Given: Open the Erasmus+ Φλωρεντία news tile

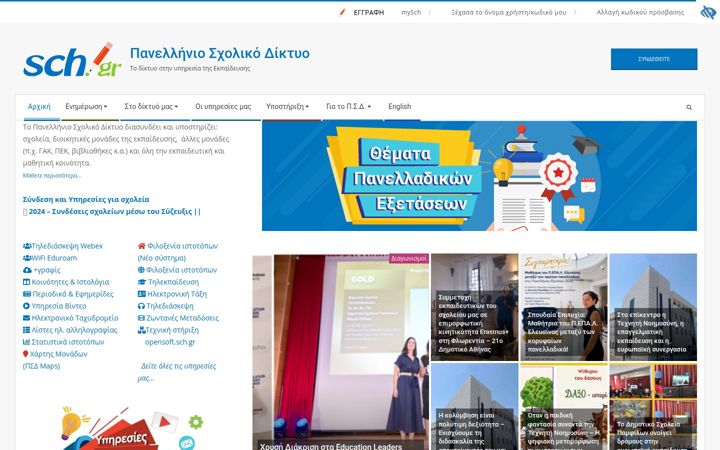Looking at the screenshot, I should tap(474, 307).
